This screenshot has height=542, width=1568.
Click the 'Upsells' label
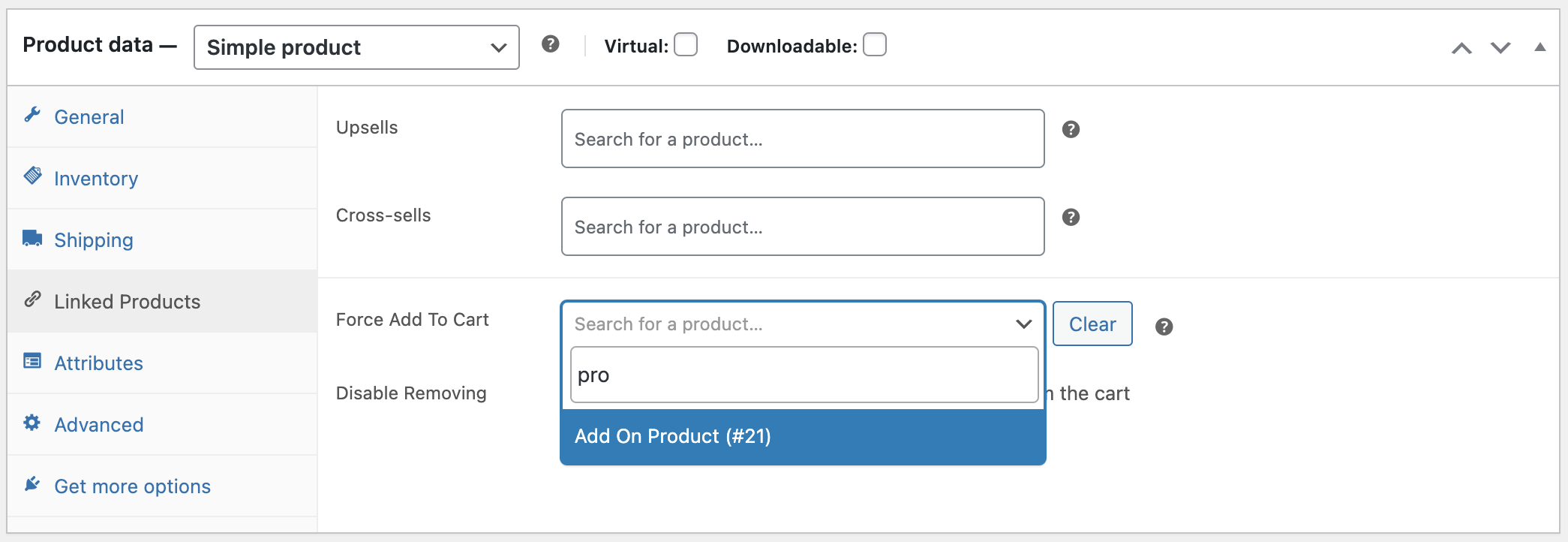[367, 128]
